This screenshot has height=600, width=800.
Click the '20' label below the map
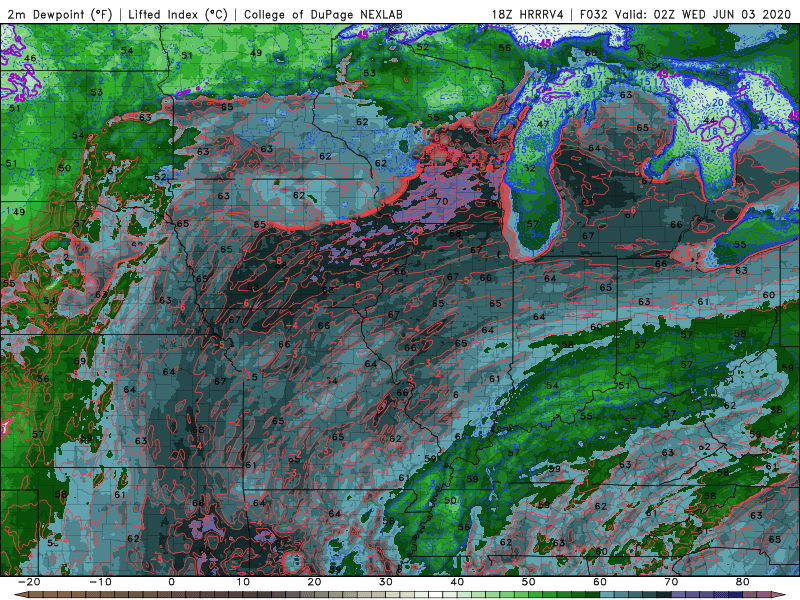(314, 582)
